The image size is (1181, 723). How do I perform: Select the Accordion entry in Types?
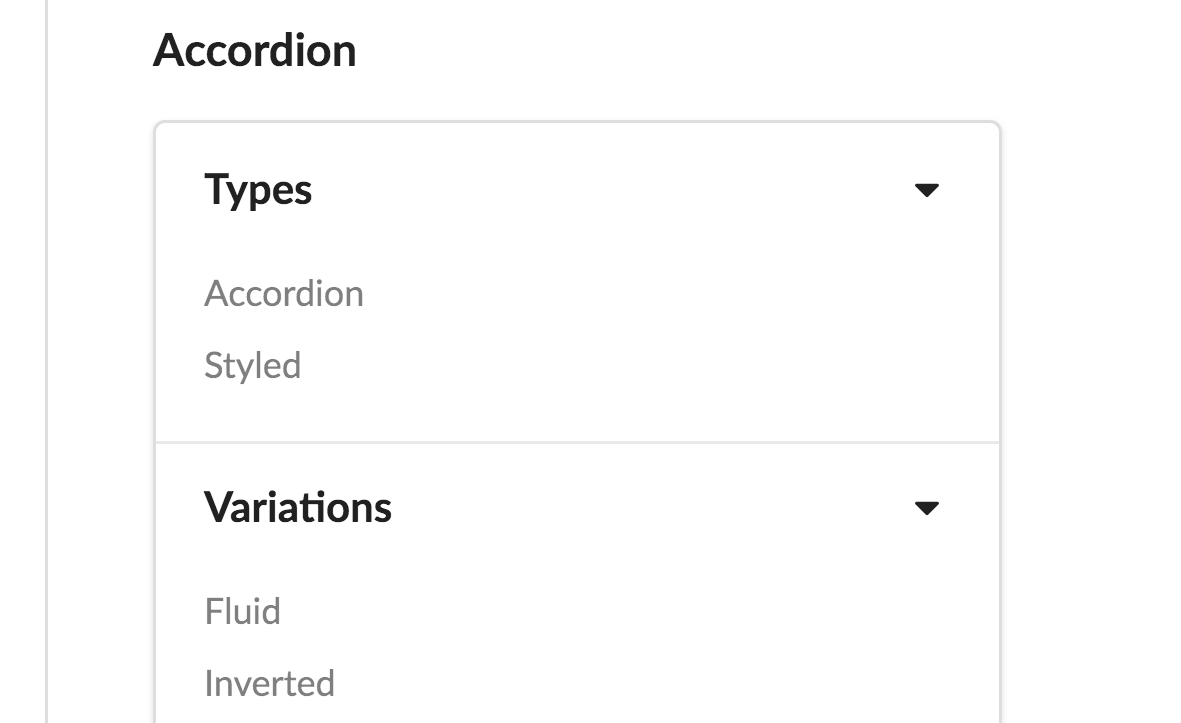tap(284, 293)
